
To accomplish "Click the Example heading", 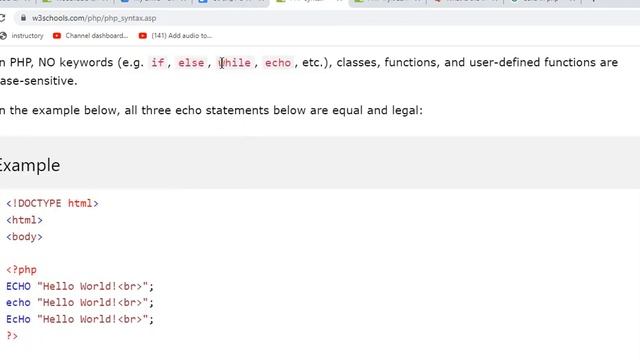I will click(30, 165).
